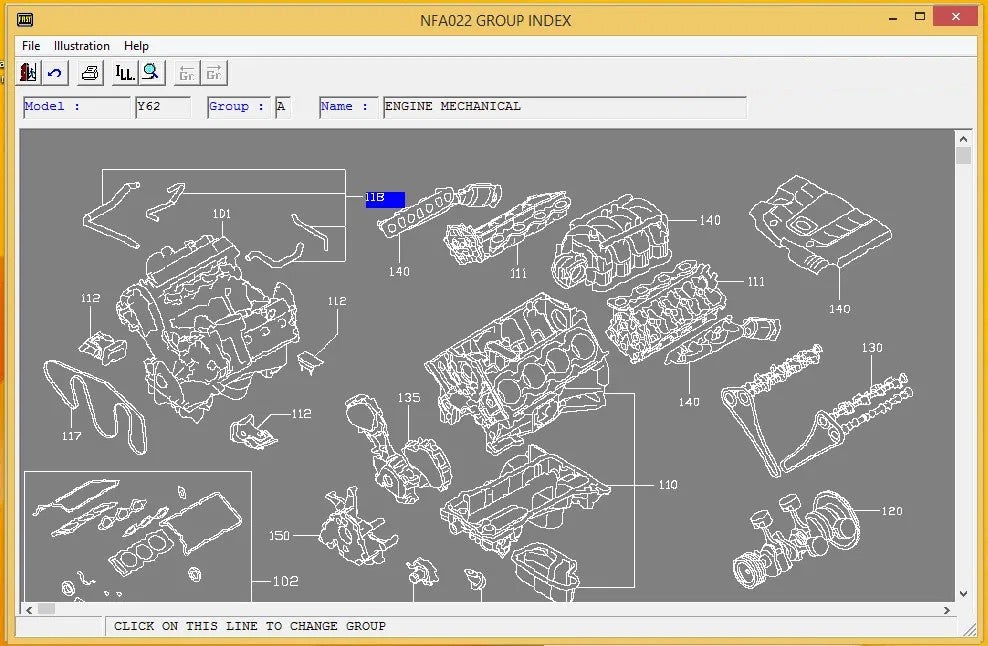Click the undo/back arrow icon

(55, 72)
